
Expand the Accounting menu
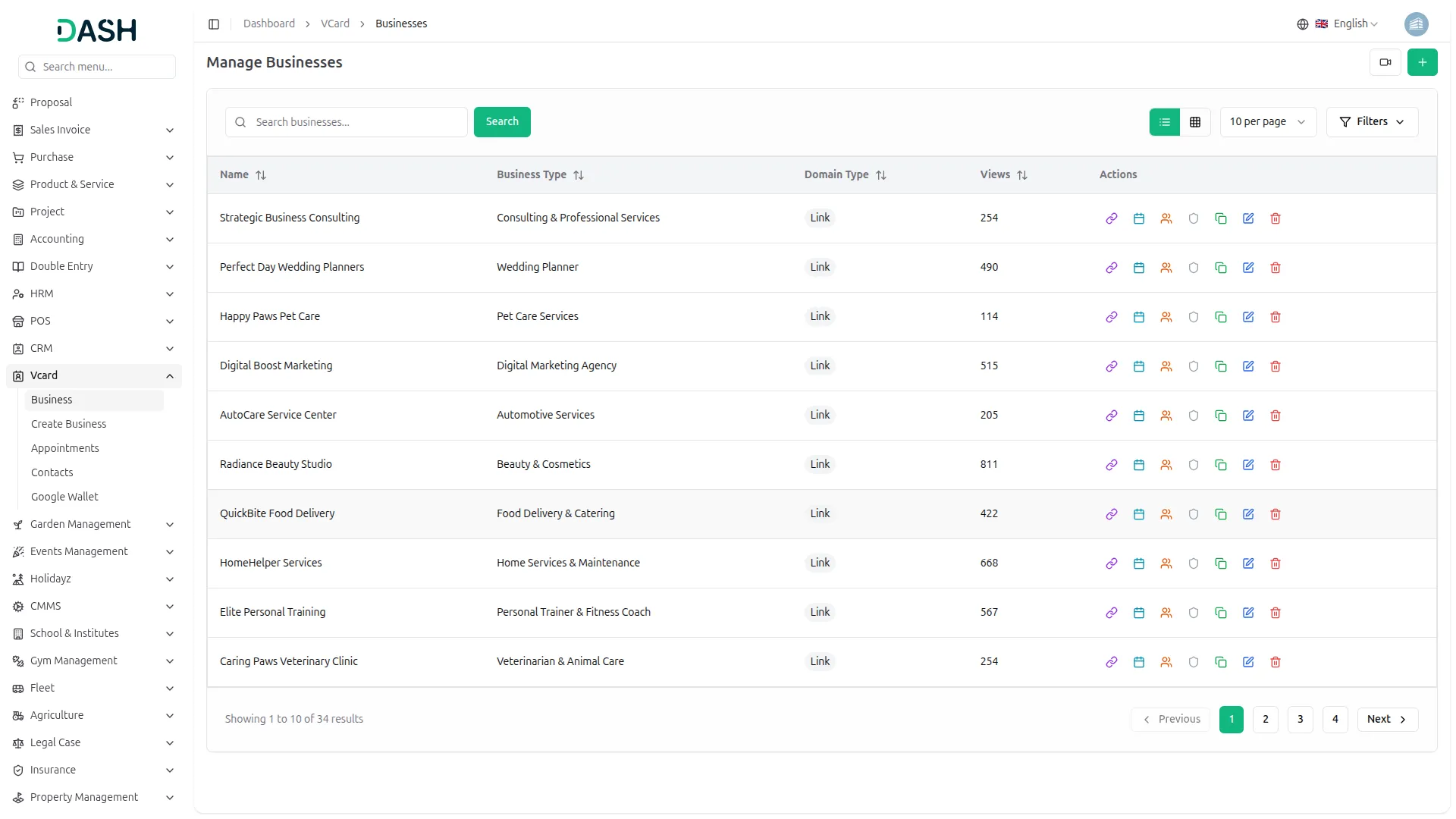[94, 240]
